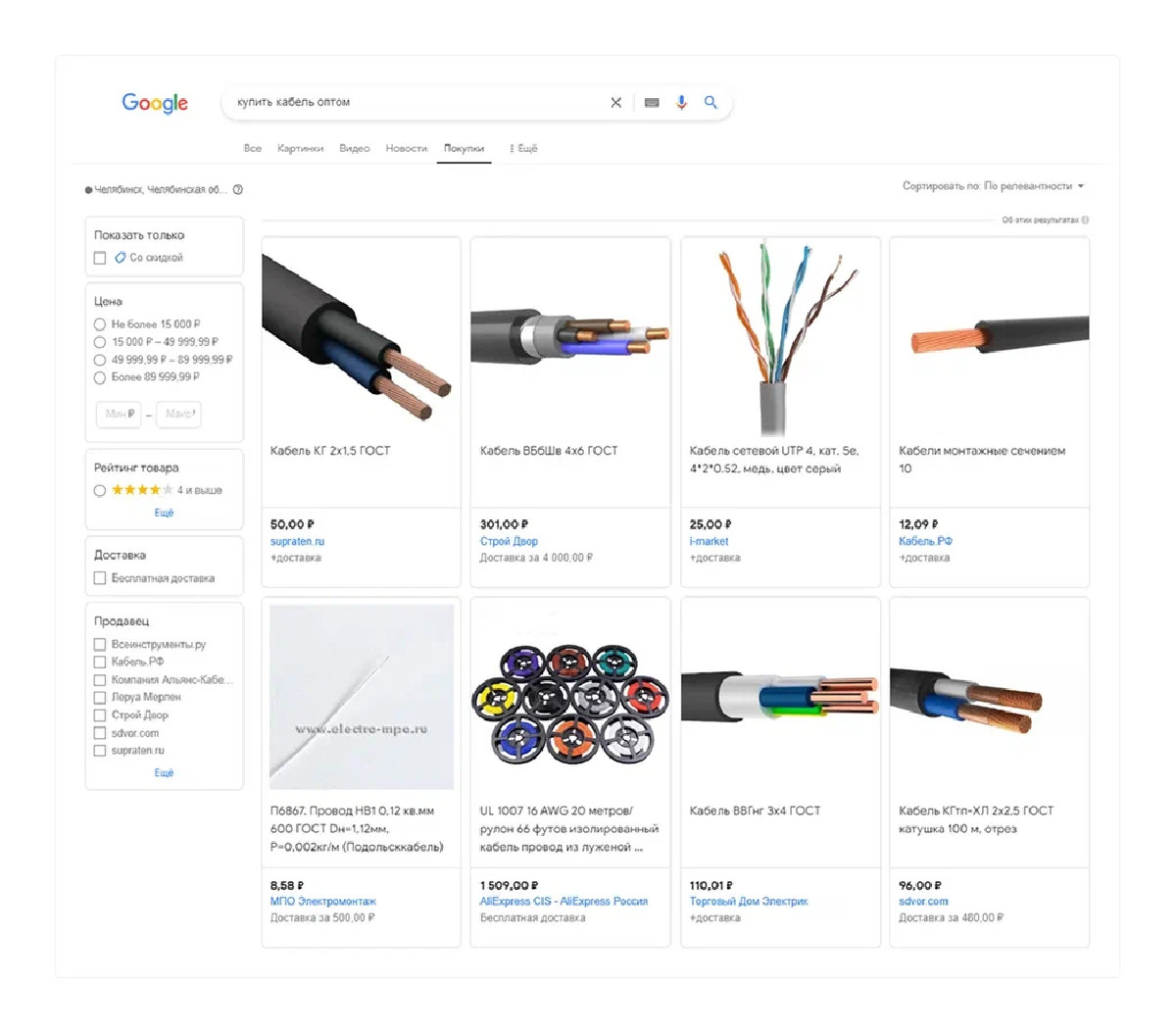Open the 'Ещё' three-dot menu
Image resolution: width=1176 pixels, height=1034 pixels.
pos(524,148)
